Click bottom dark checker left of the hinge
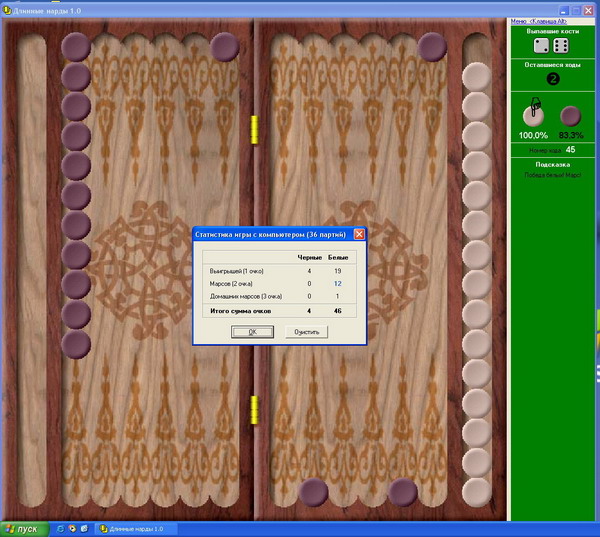 tap(314, 492)
